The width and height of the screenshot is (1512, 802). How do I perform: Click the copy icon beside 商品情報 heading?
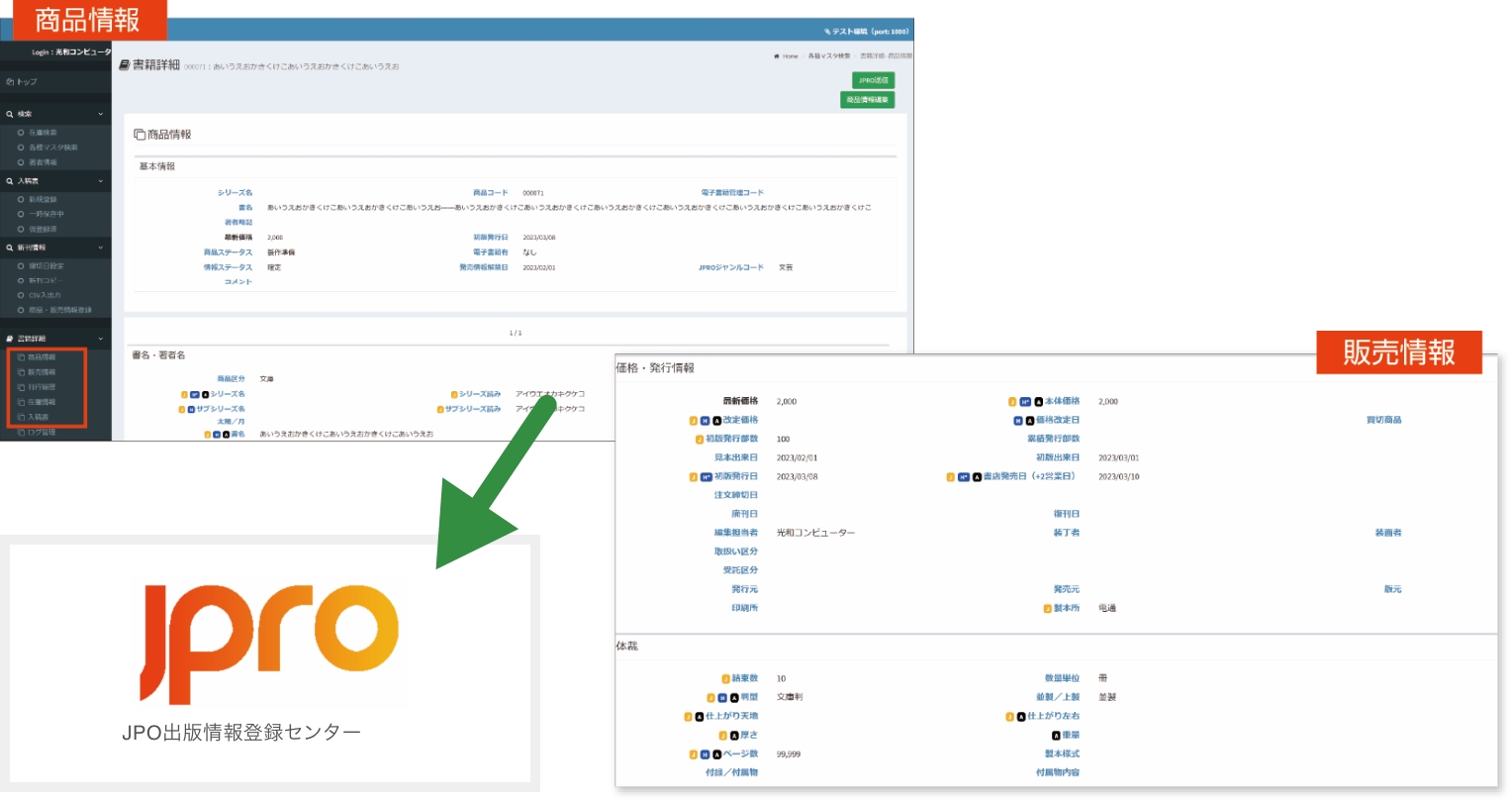(140, 135)
